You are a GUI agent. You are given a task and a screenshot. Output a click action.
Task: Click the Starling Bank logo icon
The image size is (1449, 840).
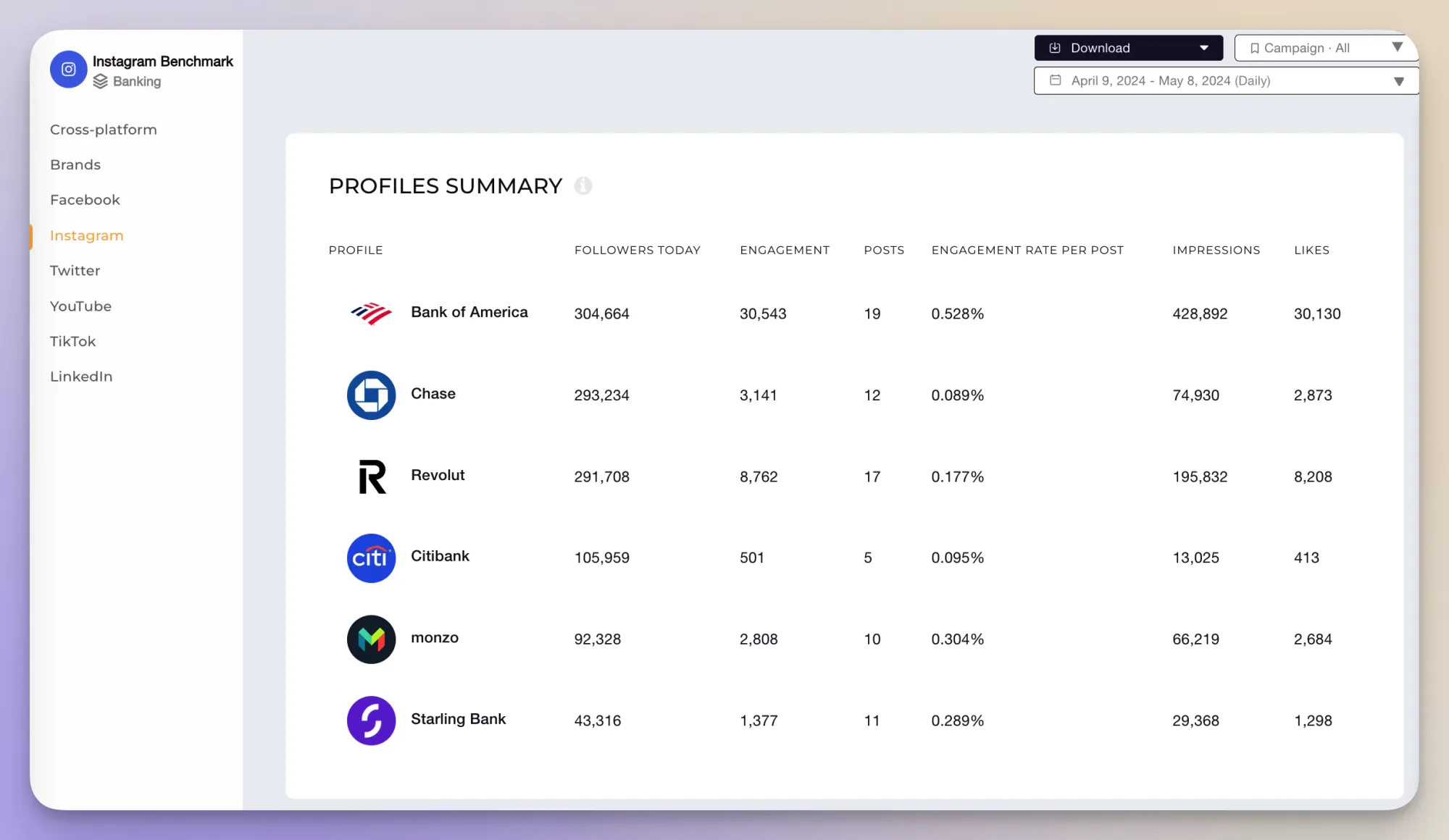pos(372,721)
